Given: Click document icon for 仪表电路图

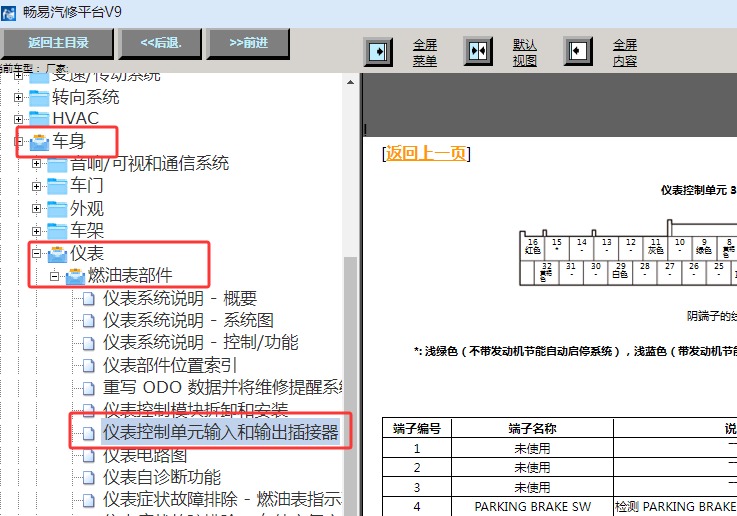Looking at the screenshot, I should [x=88, y=455].
